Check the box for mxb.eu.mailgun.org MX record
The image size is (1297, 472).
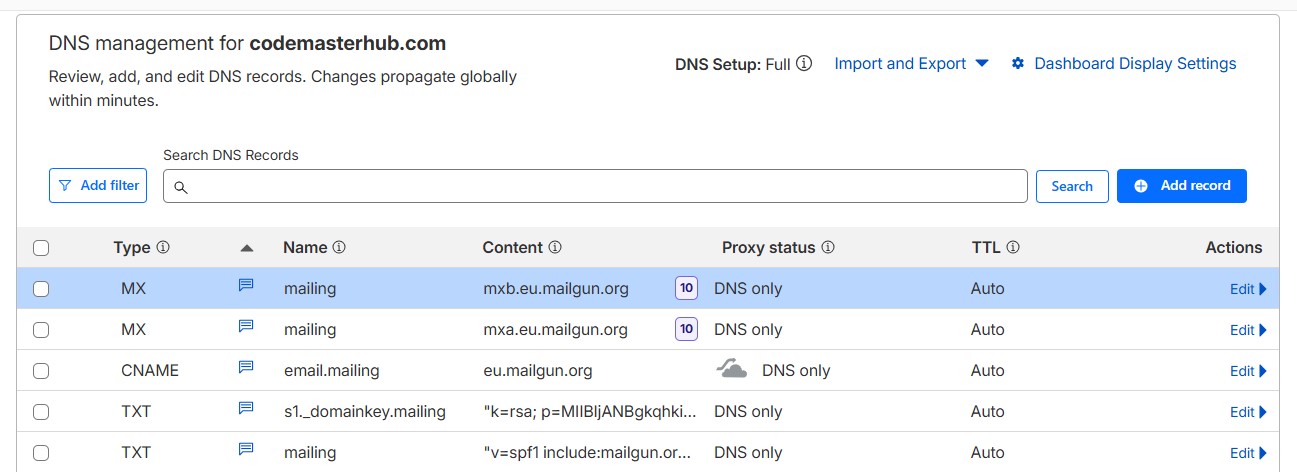pyautogui.click(x=41, y=289)
